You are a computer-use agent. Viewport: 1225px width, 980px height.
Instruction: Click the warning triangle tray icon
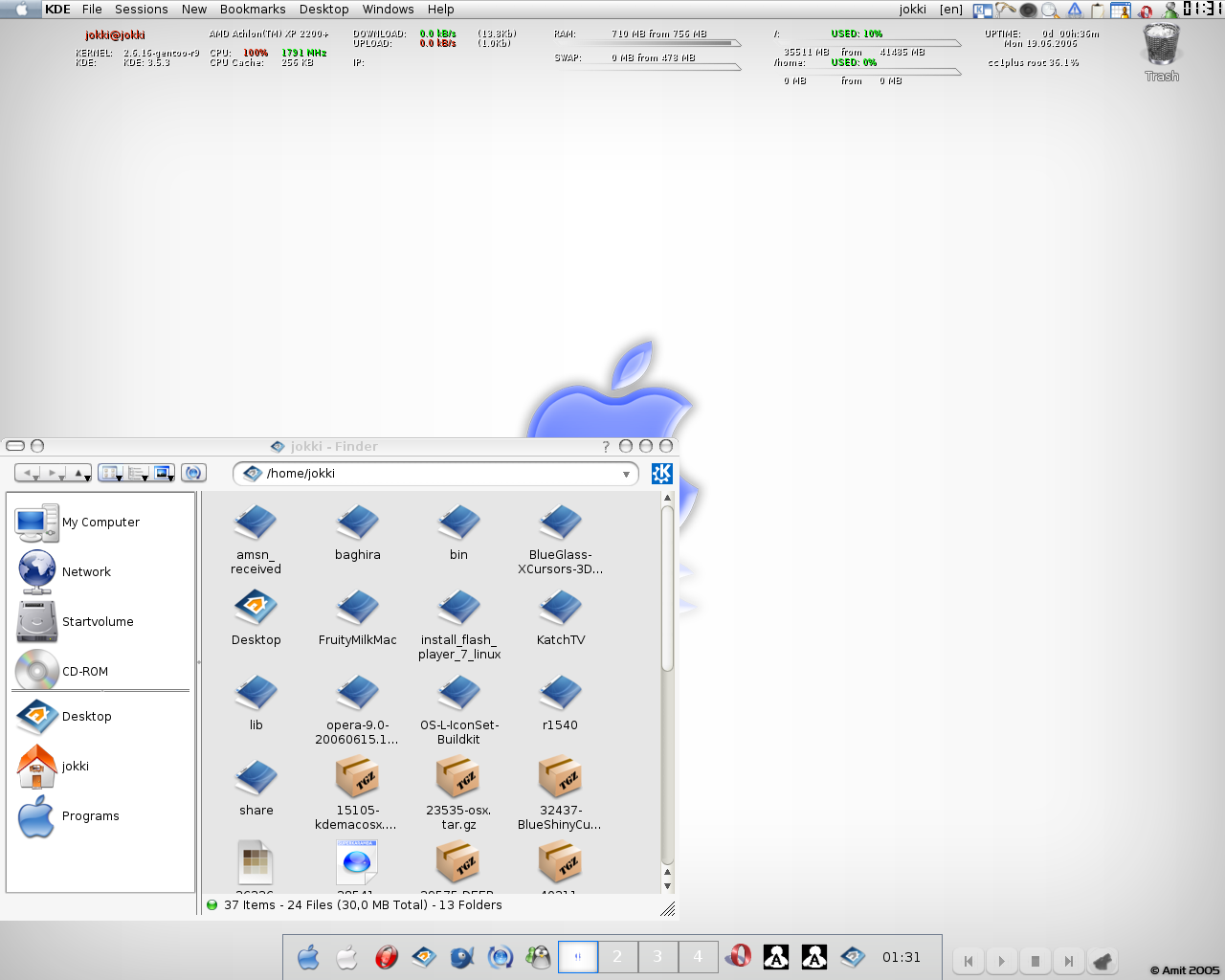coord(1075,11)
